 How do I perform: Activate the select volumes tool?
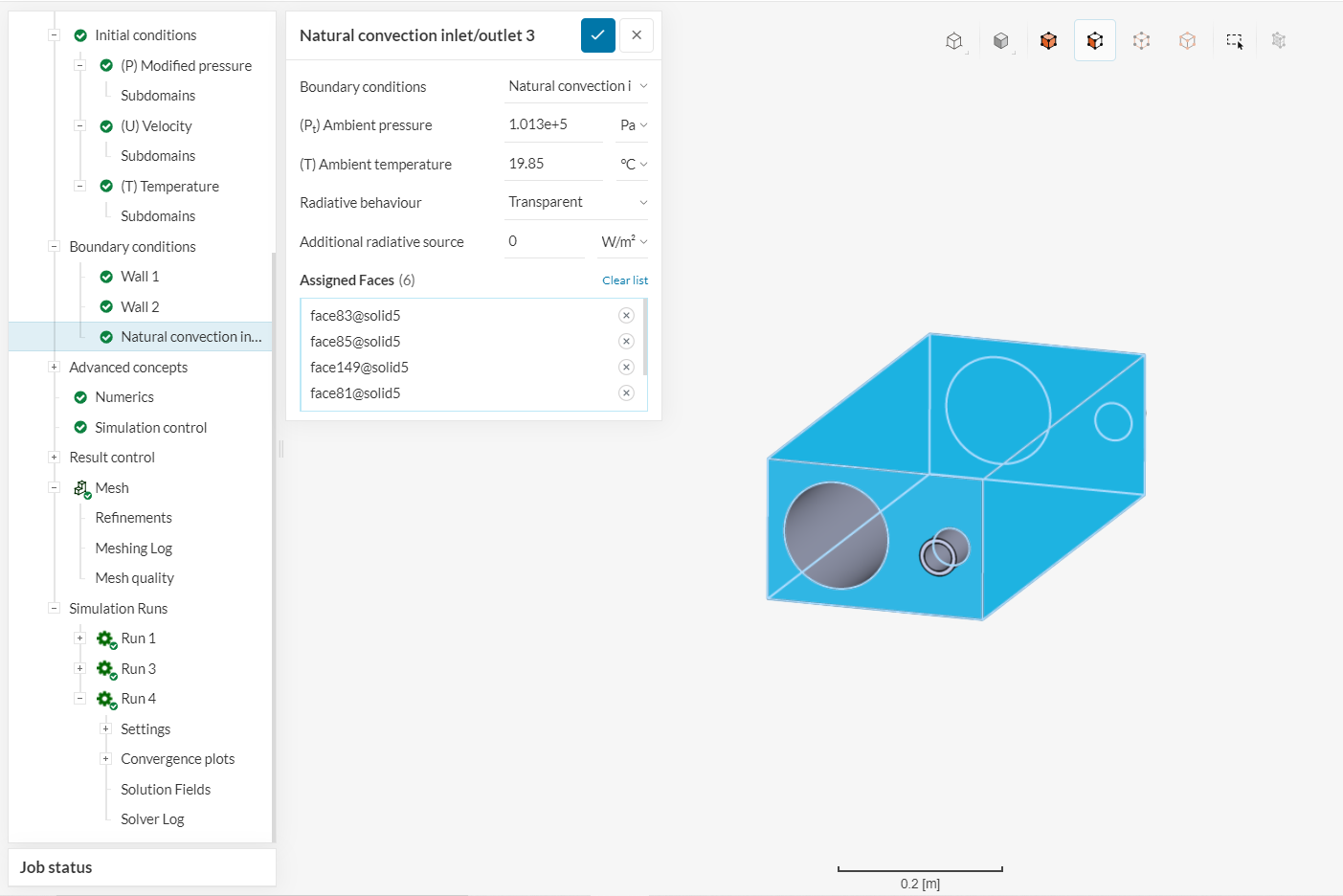click(x=1048, y=41)
